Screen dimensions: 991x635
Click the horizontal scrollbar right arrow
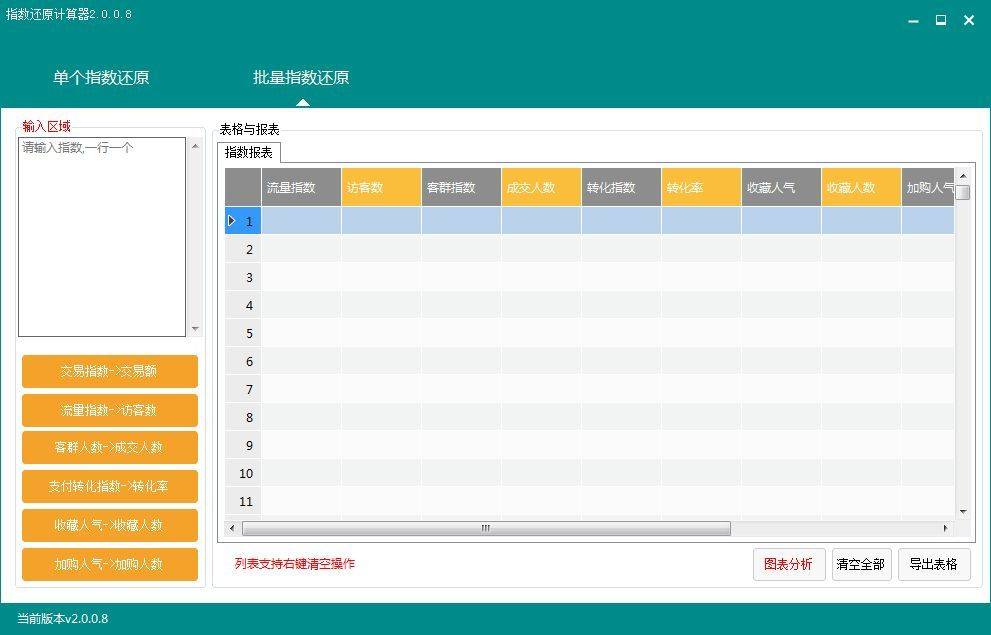[945, 528]
